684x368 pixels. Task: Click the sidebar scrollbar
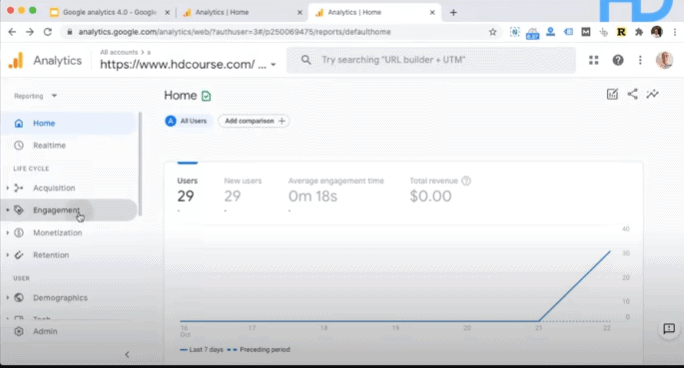tap(140, 164)
